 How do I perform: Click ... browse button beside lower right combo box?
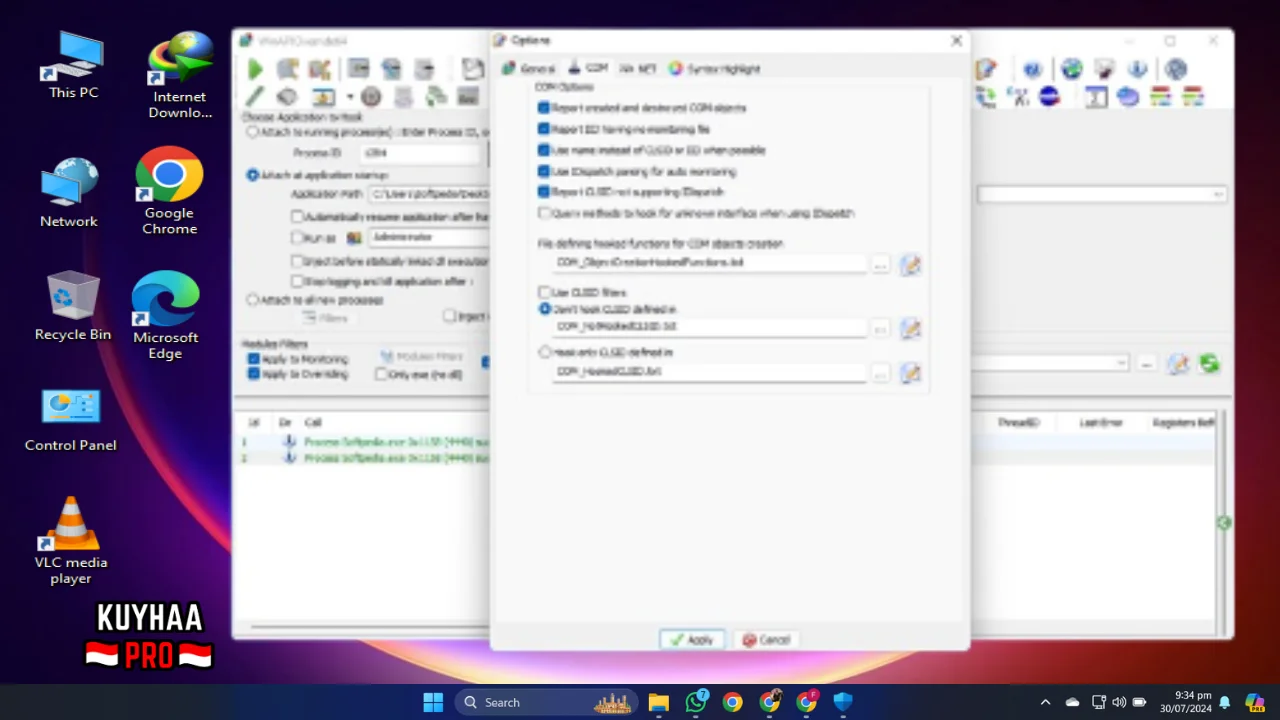click(1147, 364)
